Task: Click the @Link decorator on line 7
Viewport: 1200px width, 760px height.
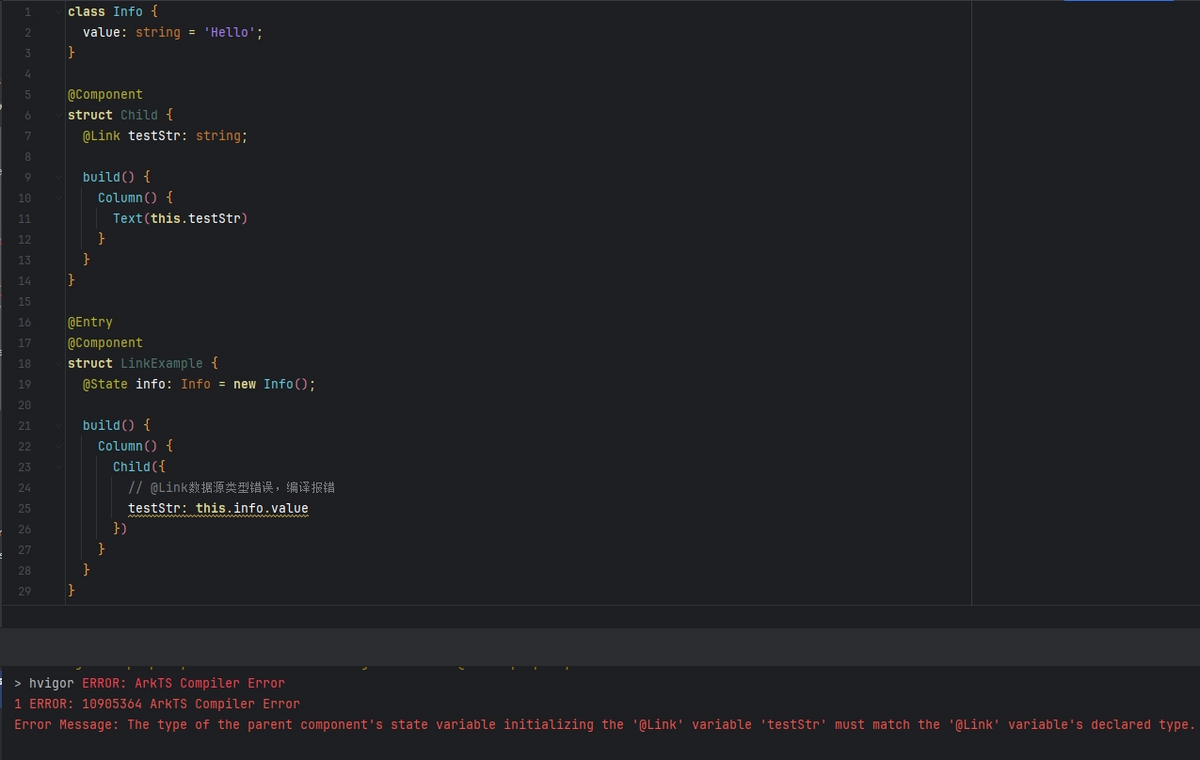Action: tap(102, 136)
